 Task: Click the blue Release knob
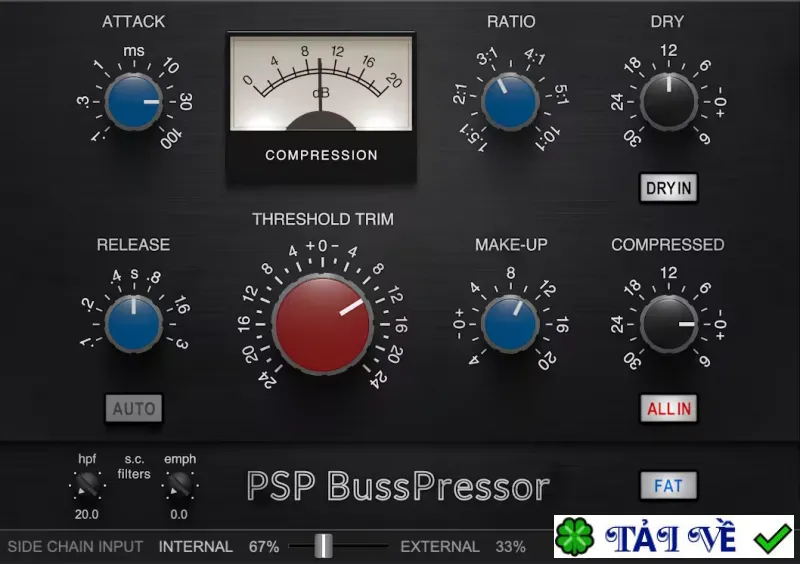point(134,324)
